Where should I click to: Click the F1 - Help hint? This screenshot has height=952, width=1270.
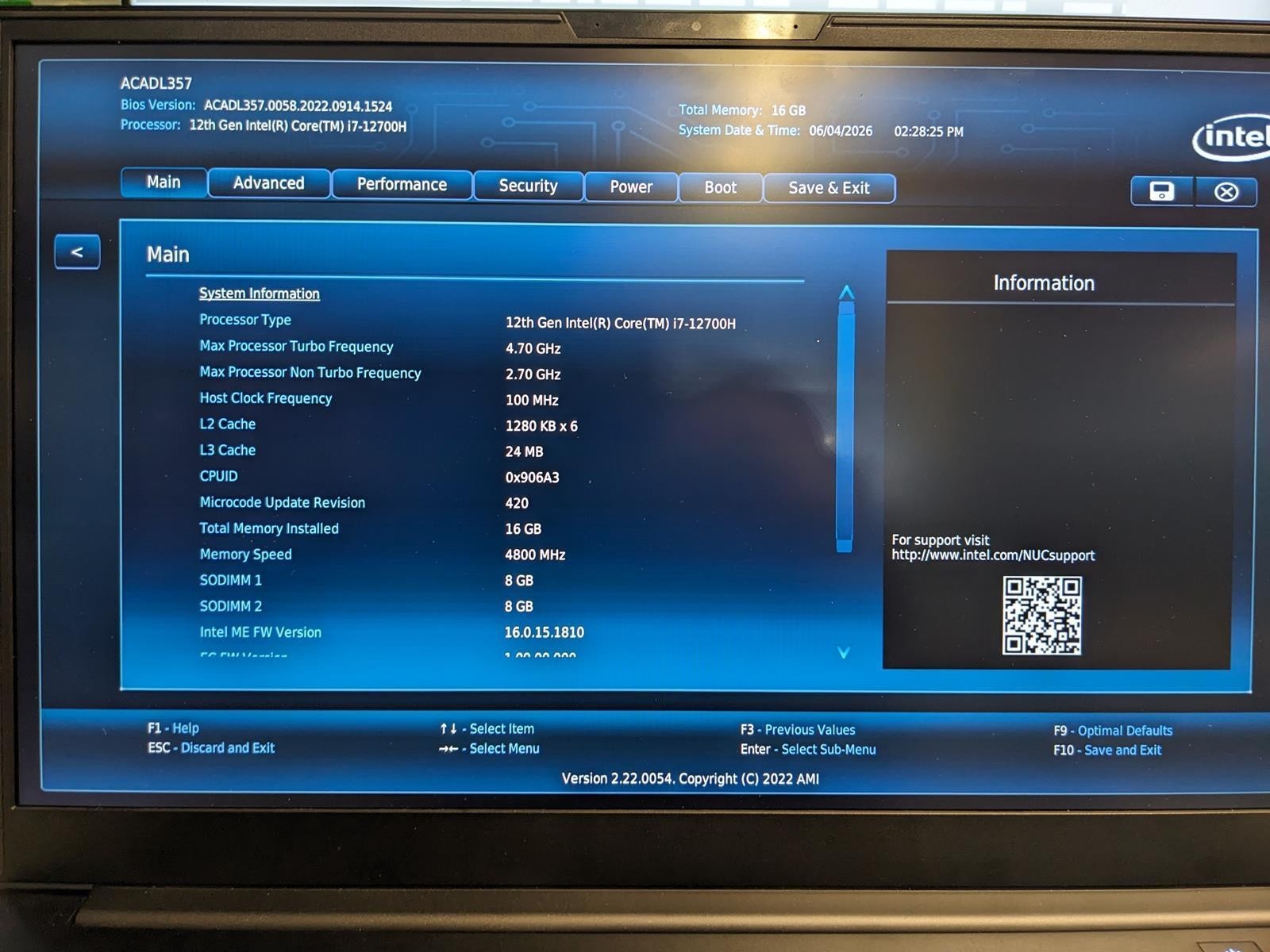[x=173, y=728]
